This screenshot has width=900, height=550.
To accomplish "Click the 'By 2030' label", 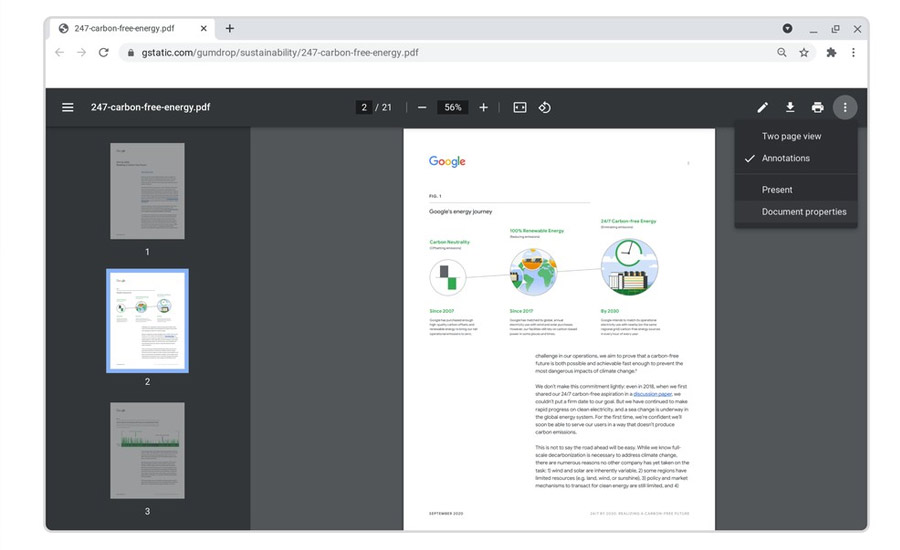I will click(610, 311).
